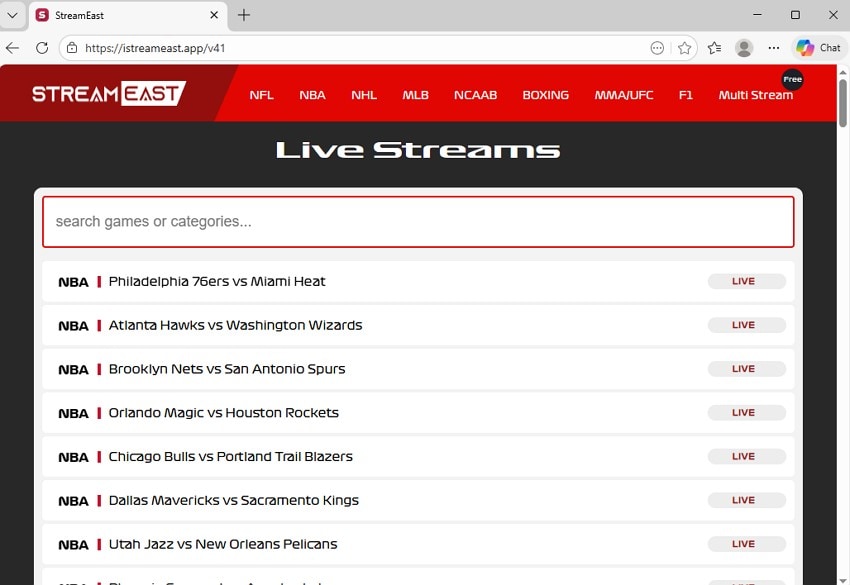The width and height of the screenshot is (850, 585).
Task: Open the circled ellipsis in the address bar
Action: coord(657,47)
